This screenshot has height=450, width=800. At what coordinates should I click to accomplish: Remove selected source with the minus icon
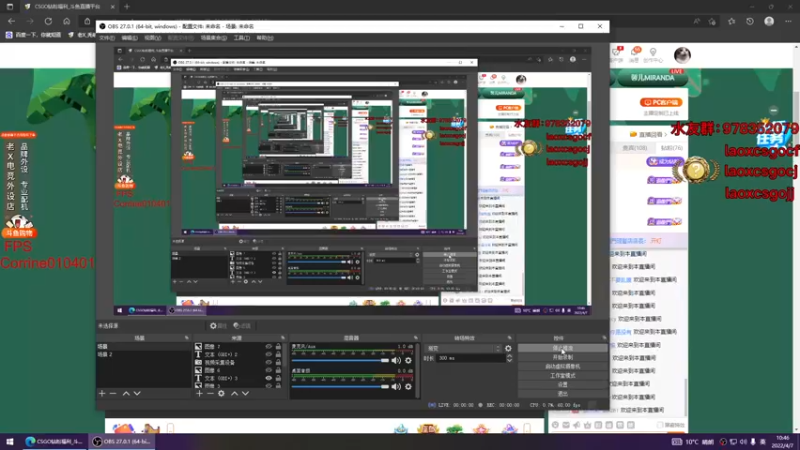pyautogui.click(x=210, y=393)
